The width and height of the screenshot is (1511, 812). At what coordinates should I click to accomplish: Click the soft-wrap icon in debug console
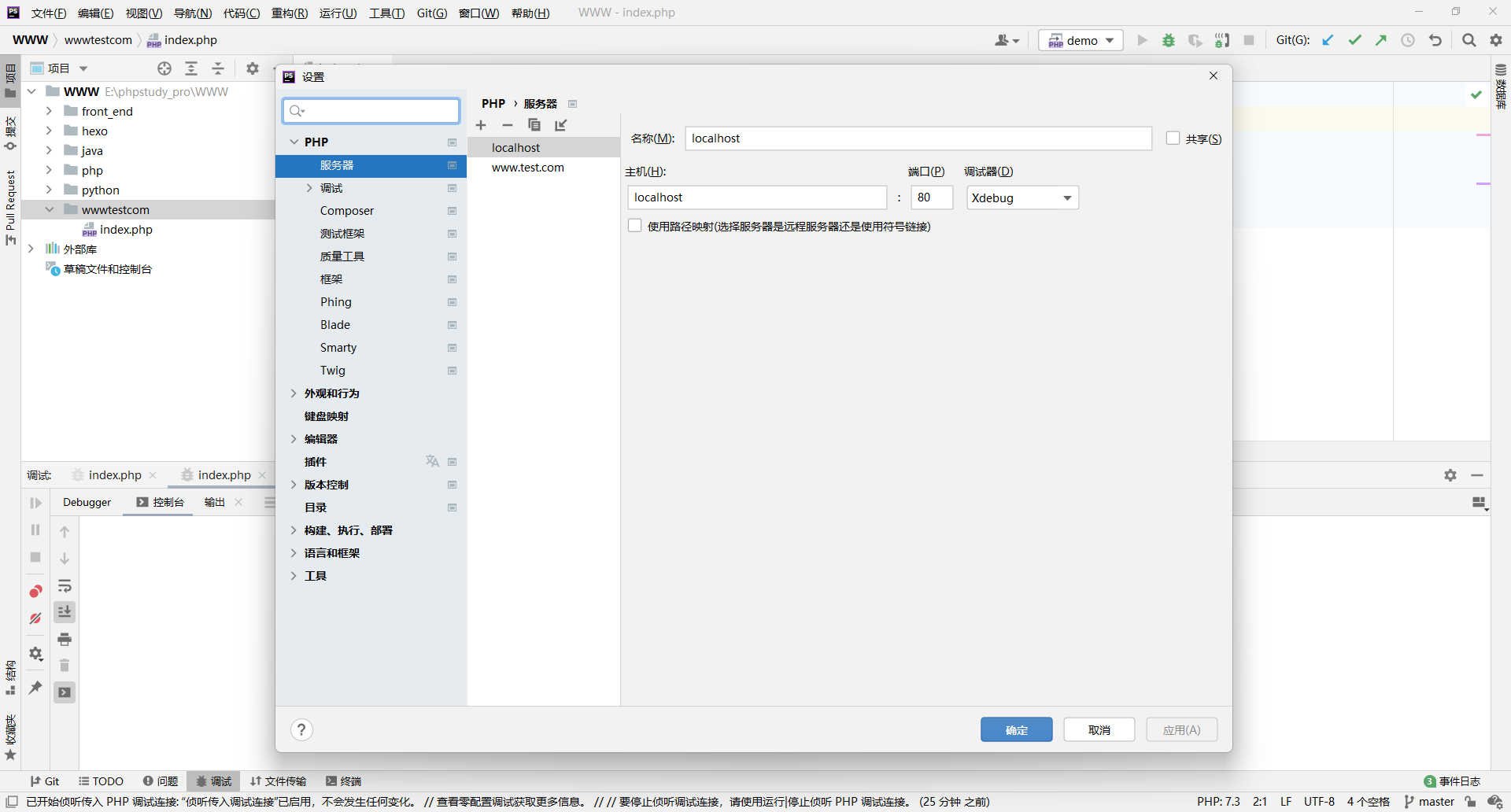pos(65,586)
